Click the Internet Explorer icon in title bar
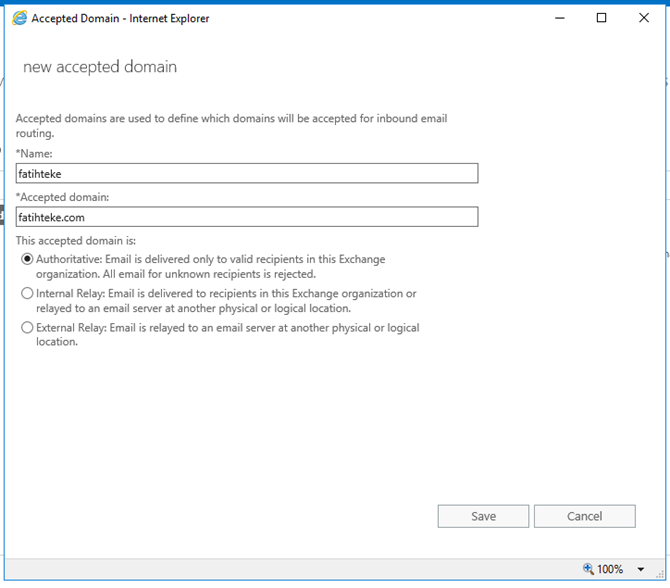Screen dimensions: 670x588 (x=19, y=18)
